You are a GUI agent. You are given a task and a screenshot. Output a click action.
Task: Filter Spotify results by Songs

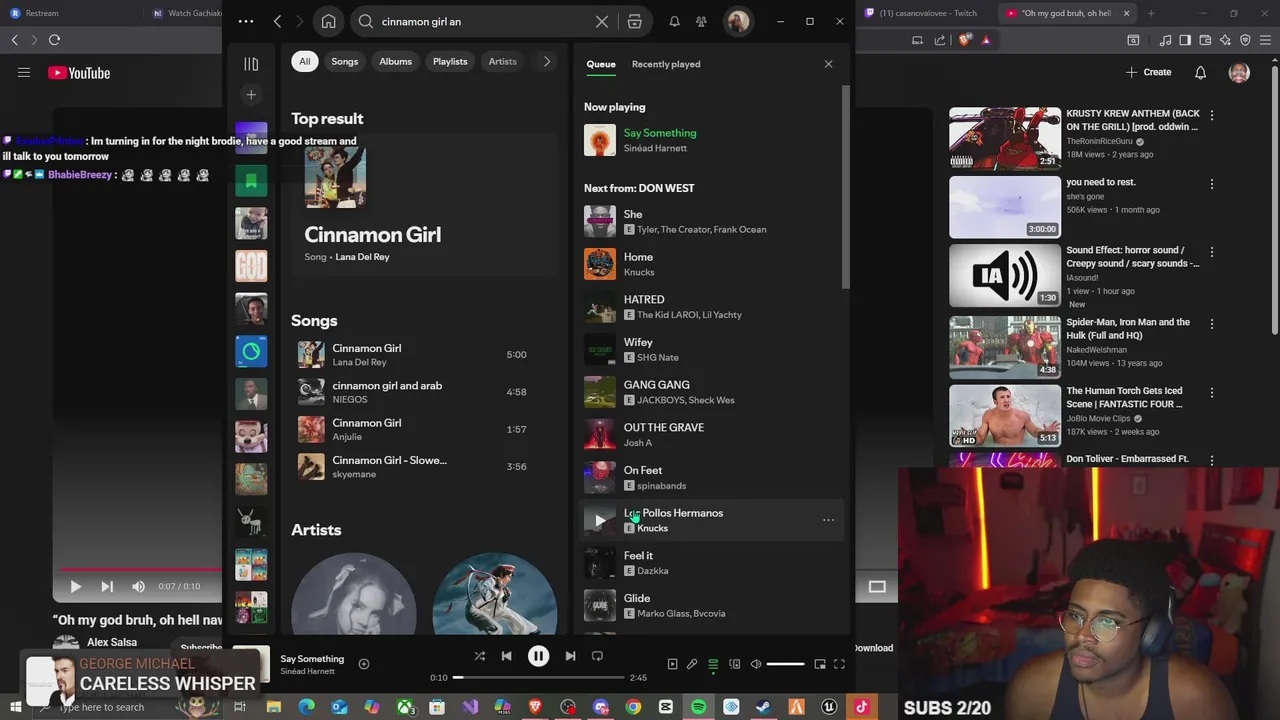(344, 62)
